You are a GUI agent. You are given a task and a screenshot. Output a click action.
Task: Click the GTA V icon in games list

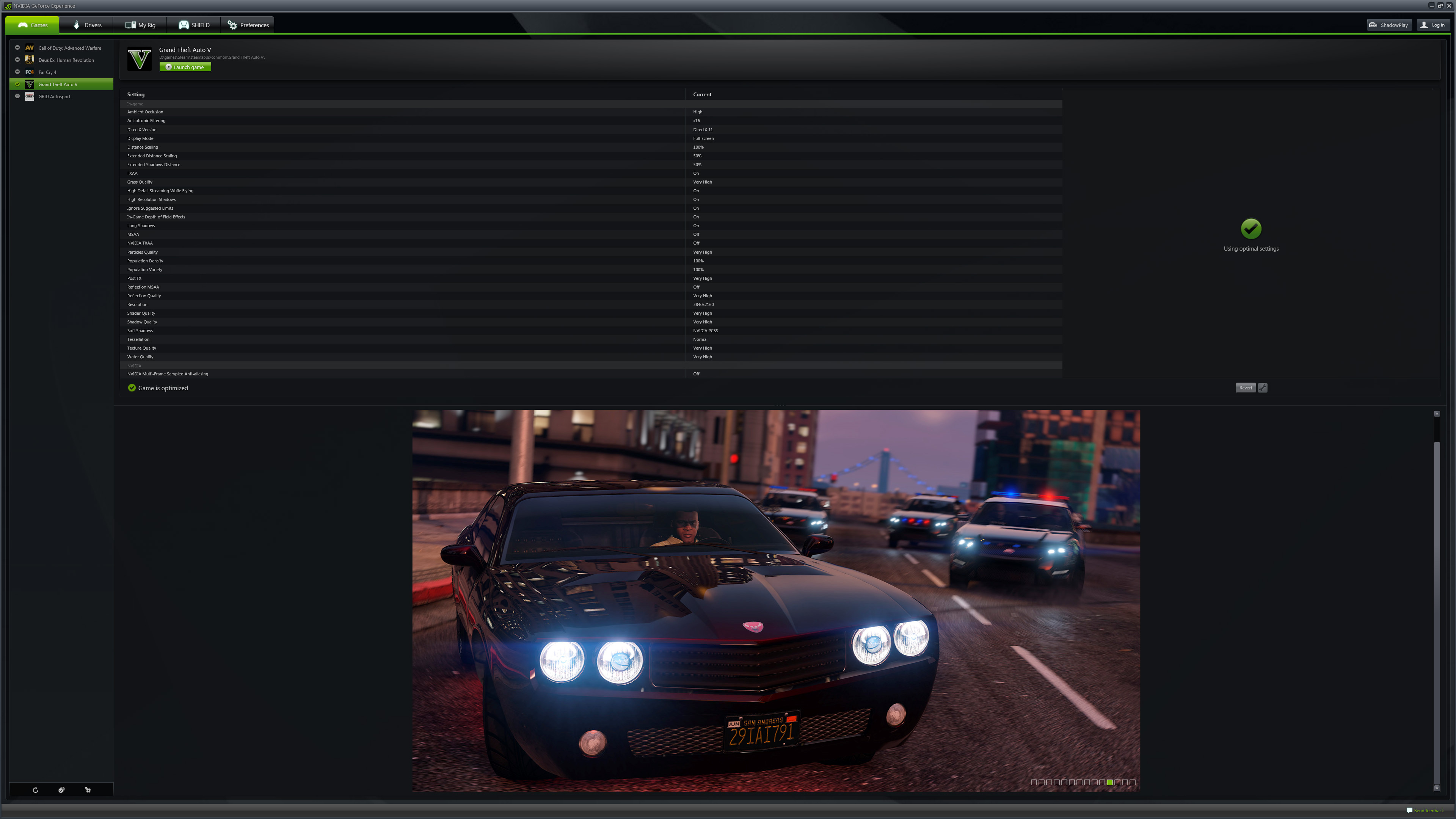pyautogui.click(x=30, y=84)
